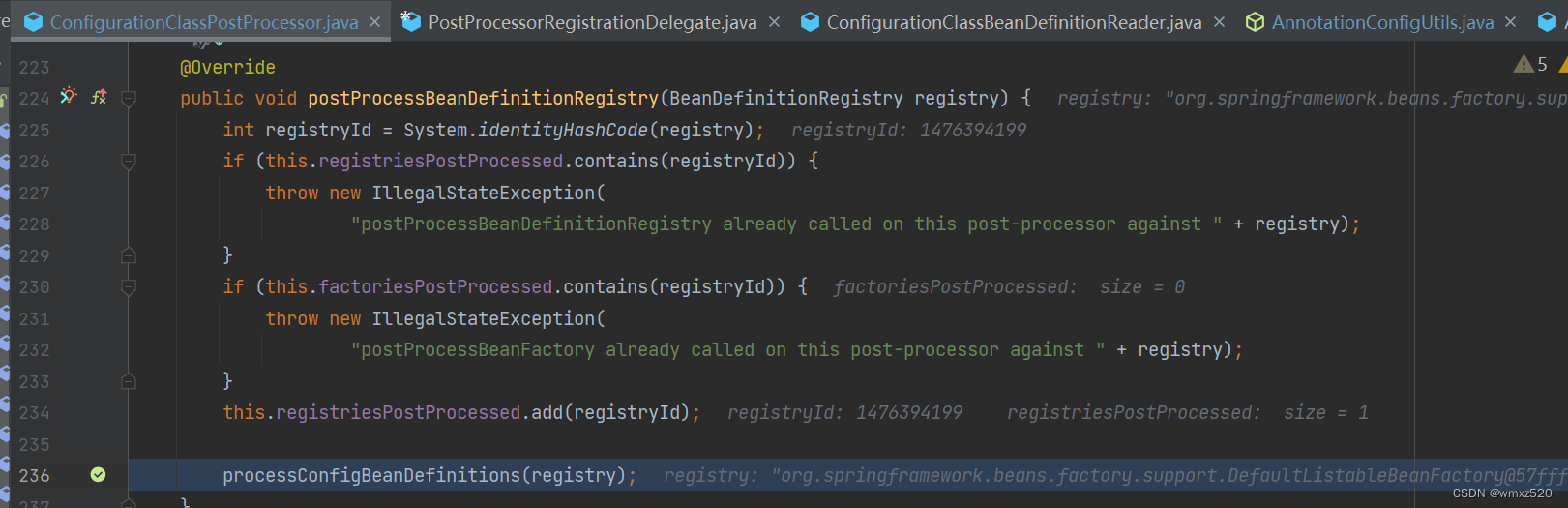Click the AnnotationConfigUtils.java file icon
Screen dimensions: 1568x508
1255,21
